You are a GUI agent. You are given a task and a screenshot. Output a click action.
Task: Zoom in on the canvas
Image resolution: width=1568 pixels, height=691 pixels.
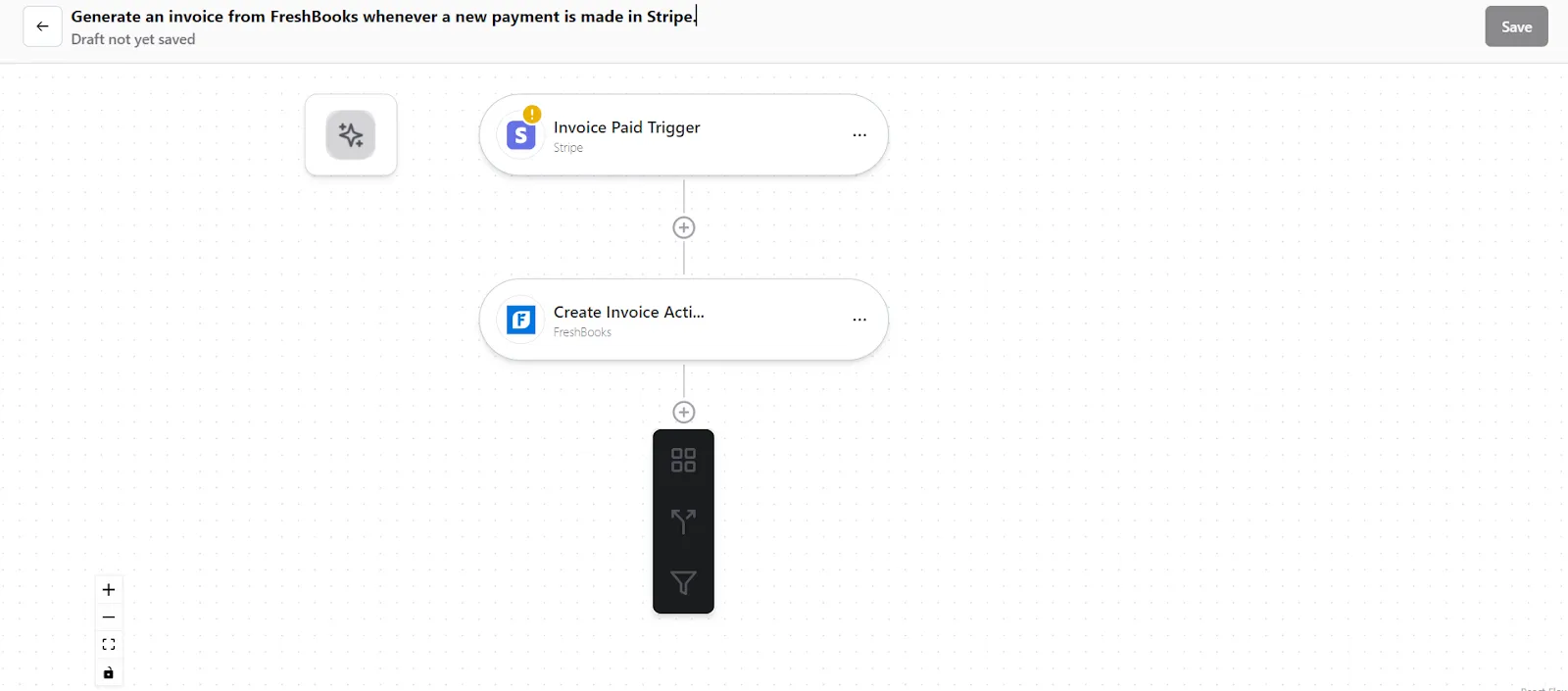(x=109, y=589)
